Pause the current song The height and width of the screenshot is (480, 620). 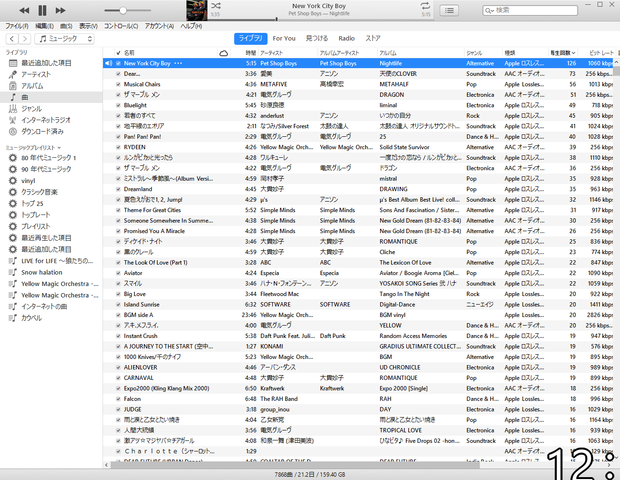pyautogui.click(x=42, y=10)
